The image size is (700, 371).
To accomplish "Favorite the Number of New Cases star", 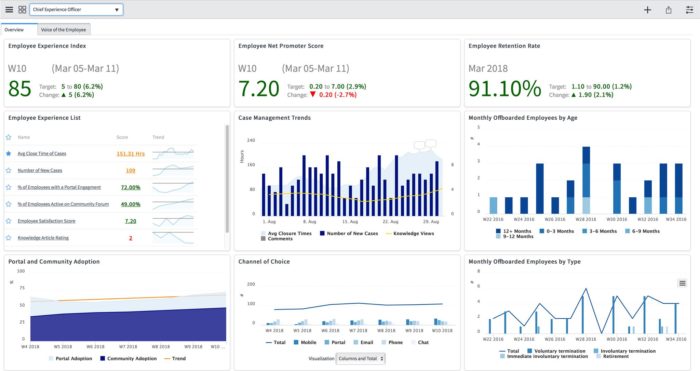I will coord(8,171).
